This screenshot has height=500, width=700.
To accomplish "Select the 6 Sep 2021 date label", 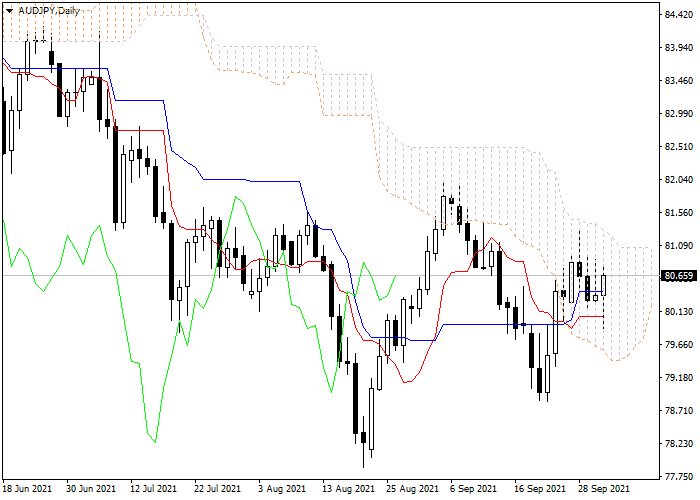I will 473,488.
